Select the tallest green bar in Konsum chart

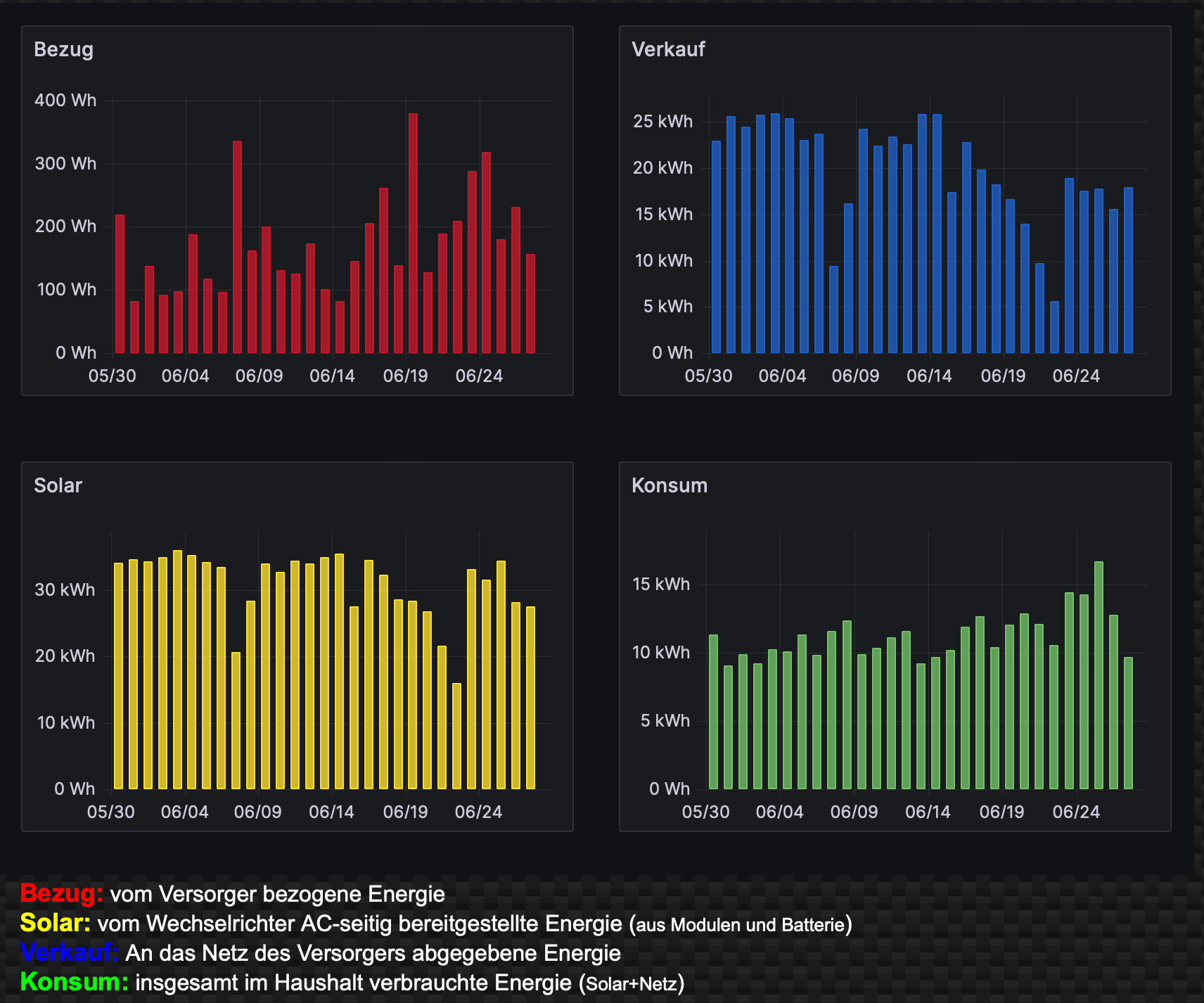pos(1099,675)
